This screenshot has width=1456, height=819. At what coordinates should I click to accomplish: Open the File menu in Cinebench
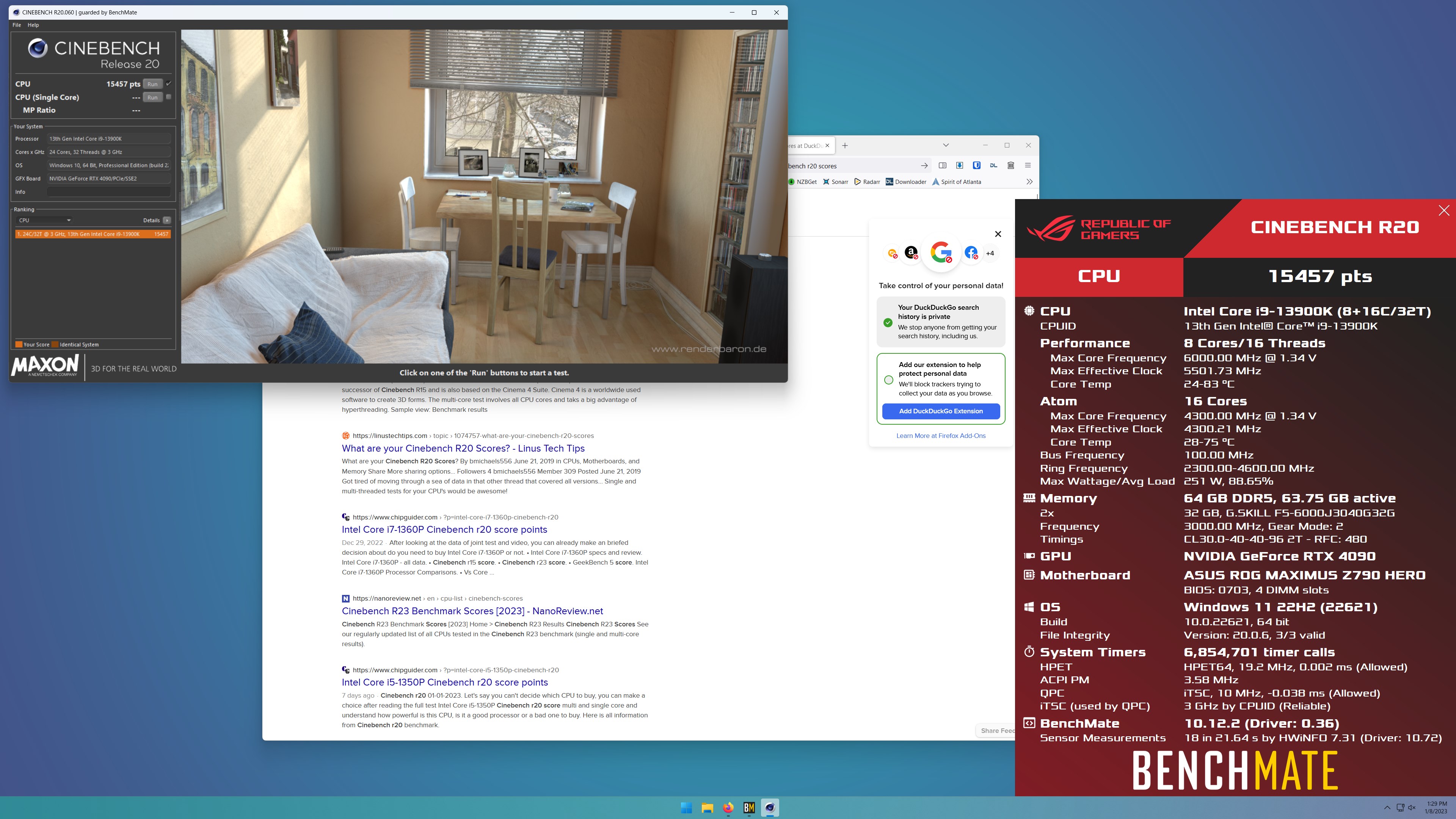(x=17, y=25)
